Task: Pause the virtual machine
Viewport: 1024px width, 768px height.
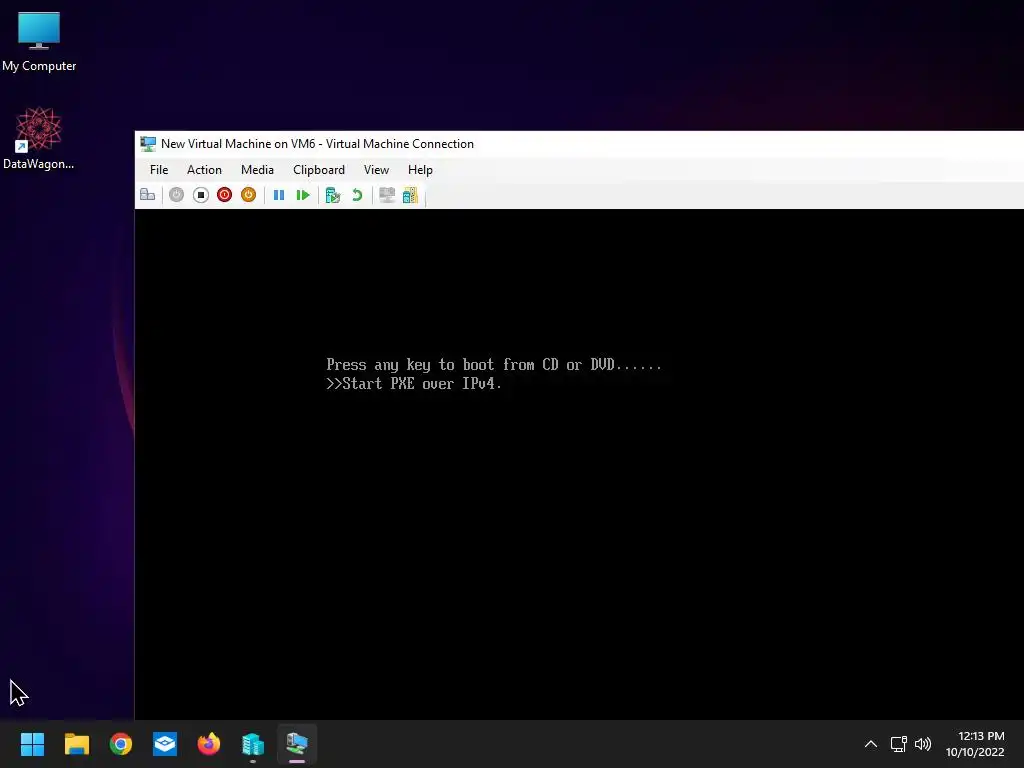Action: pyautogui.click(x=279, y=195)
